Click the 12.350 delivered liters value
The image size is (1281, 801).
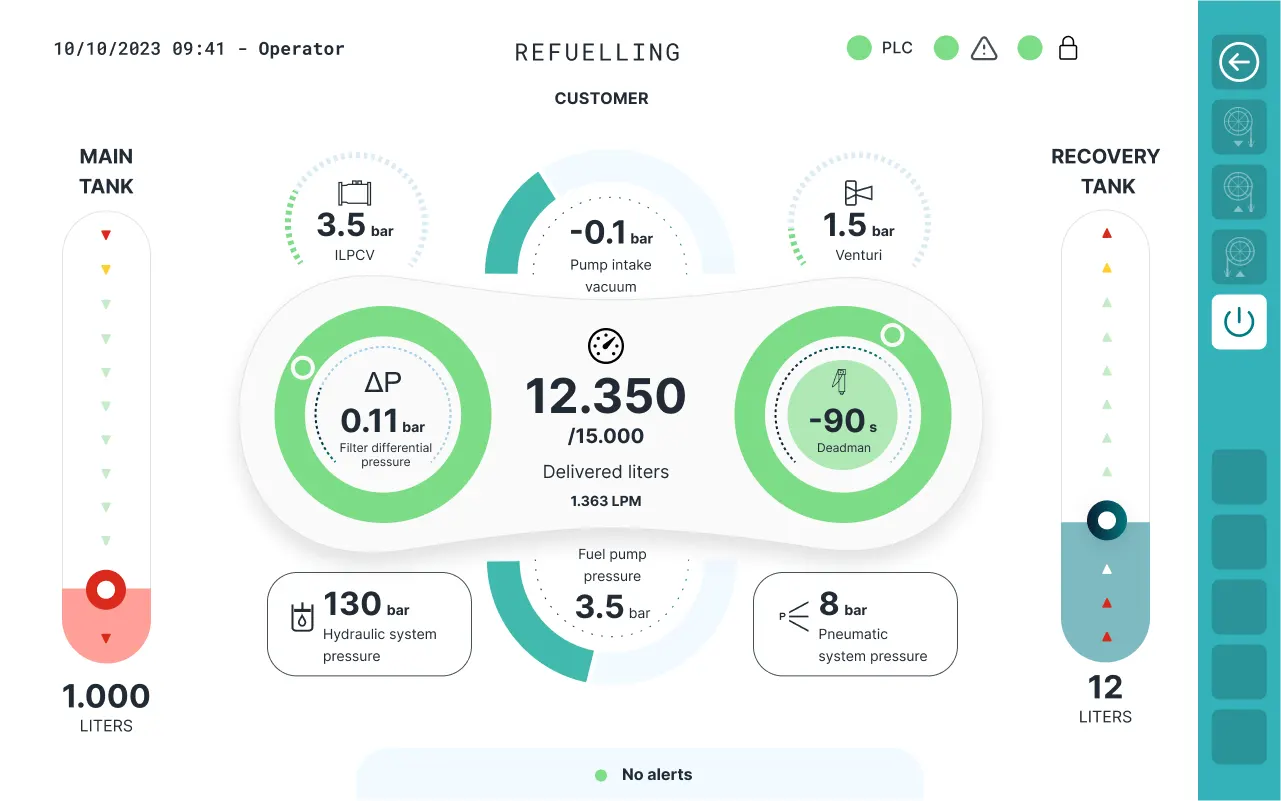click(606, 396)
